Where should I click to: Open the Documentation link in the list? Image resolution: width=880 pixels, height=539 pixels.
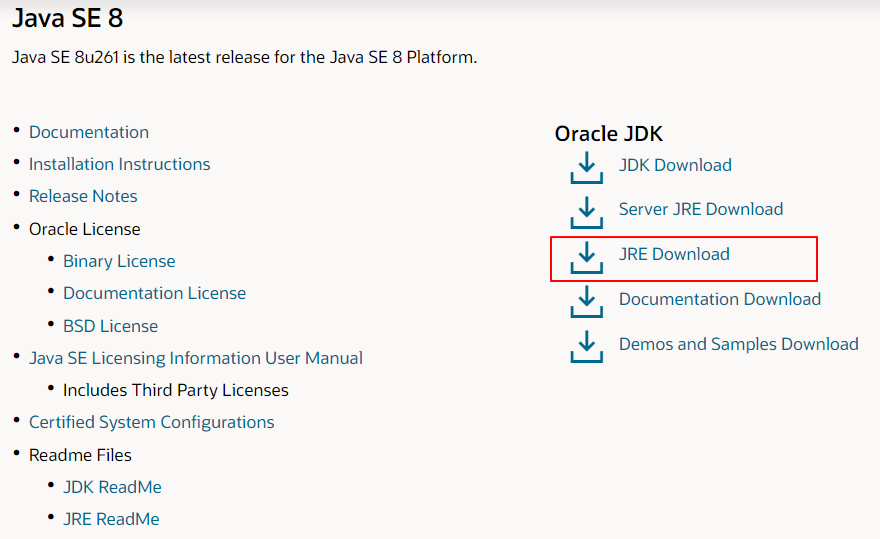coord(89,132)
